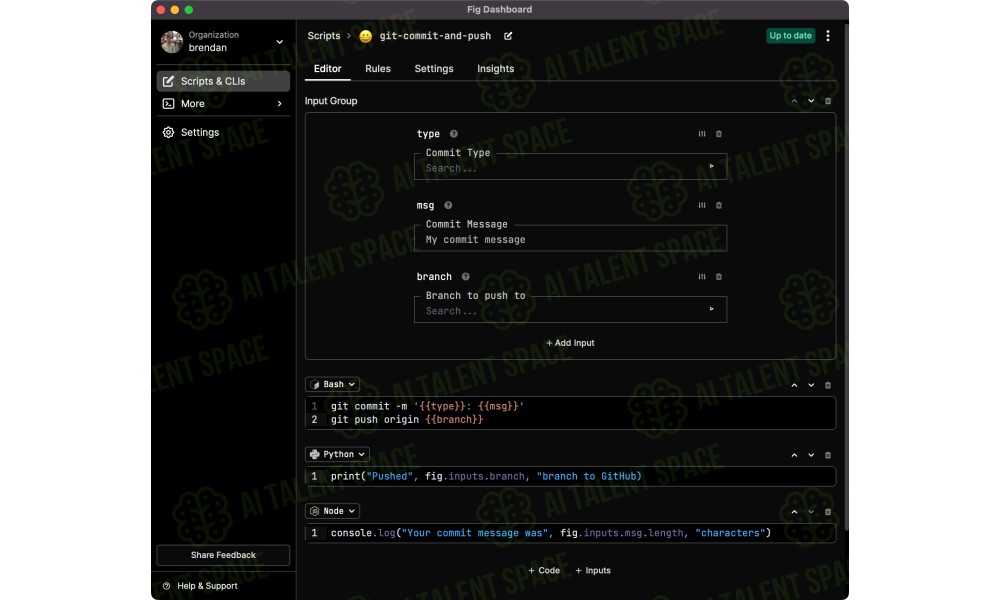
Task: Add a new Inputs block
Action: (x=593, y=571)
